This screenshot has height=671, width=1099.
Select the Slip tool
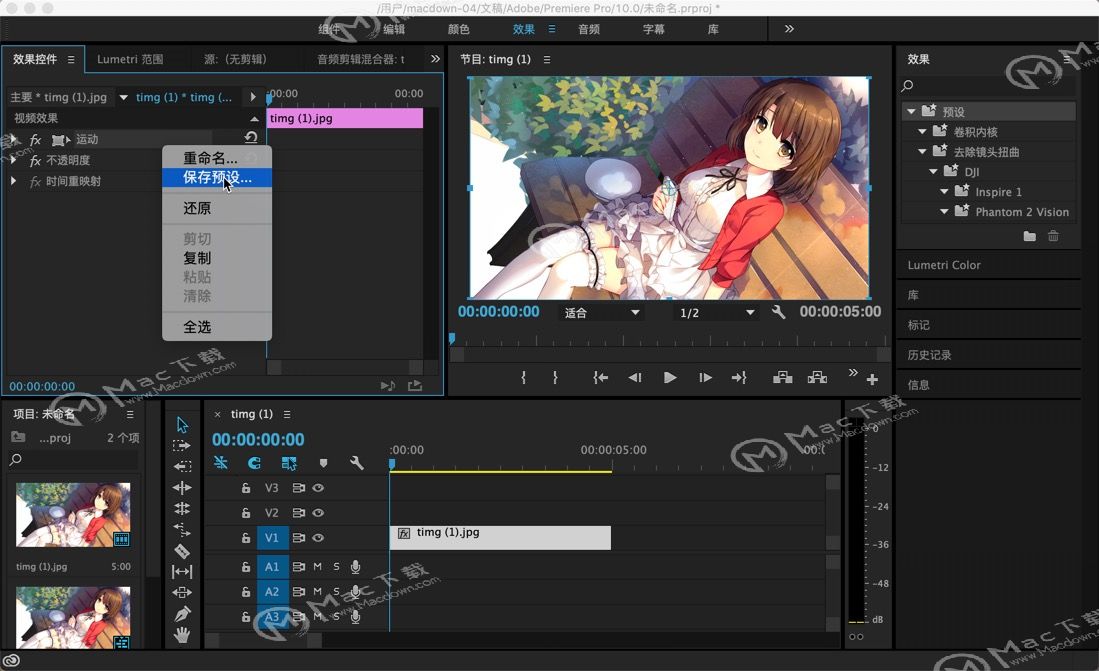pos(182,572)
